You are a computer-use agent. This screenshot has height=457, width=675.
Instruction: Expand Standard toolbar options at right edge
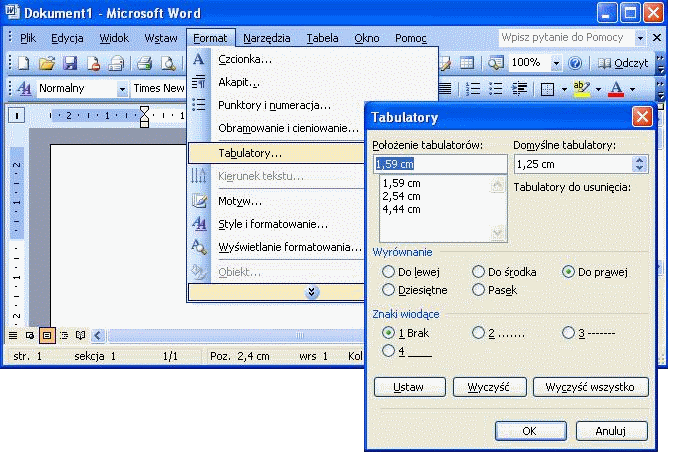coord(660,63)
